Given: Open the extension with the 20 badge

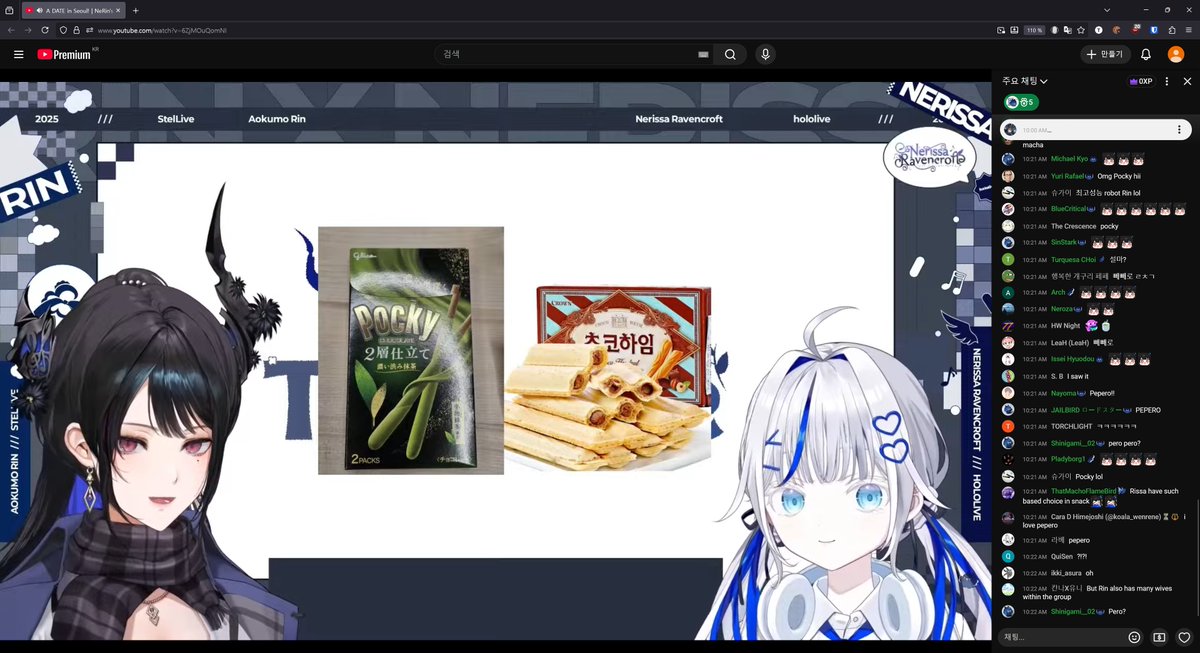Looking at the screenshot, I should (1135, 30).
